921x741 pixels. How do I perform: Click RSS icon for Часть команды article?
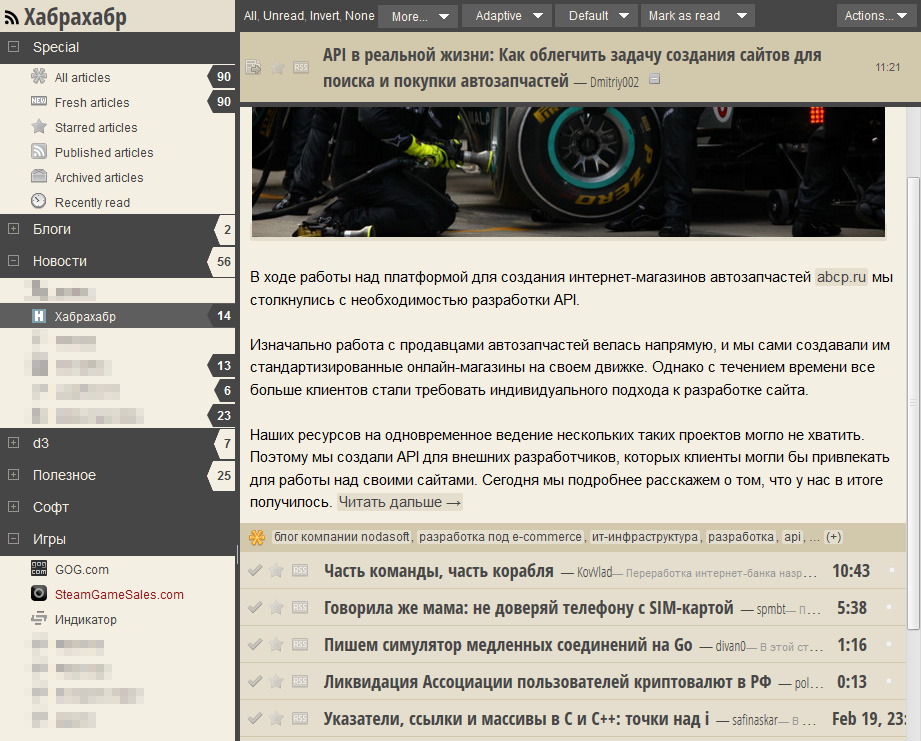[x=300, y=570]
